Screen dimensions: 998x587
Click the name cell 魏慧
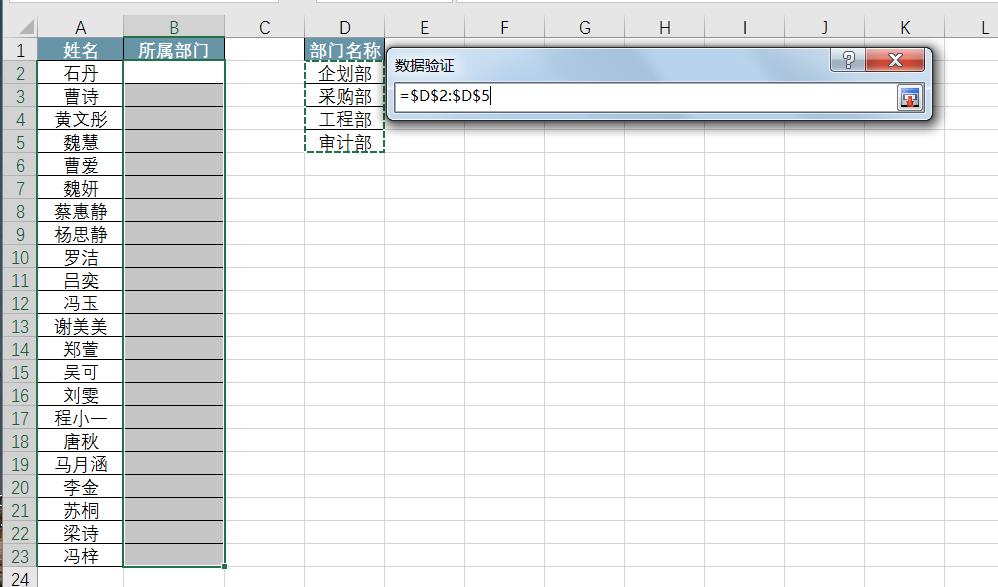pos(80,142)
